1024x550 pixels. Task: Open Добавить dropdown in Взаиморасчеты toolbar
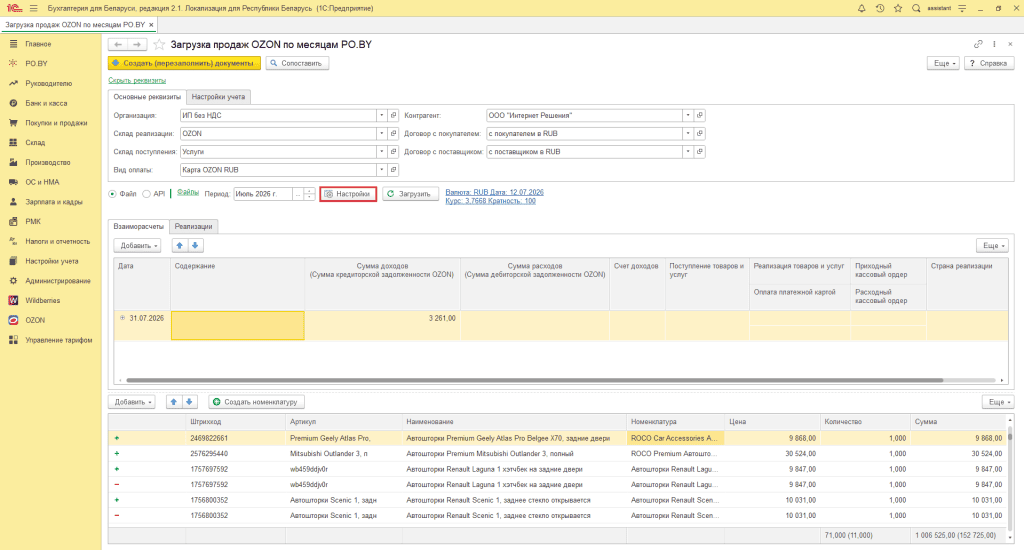137,246
